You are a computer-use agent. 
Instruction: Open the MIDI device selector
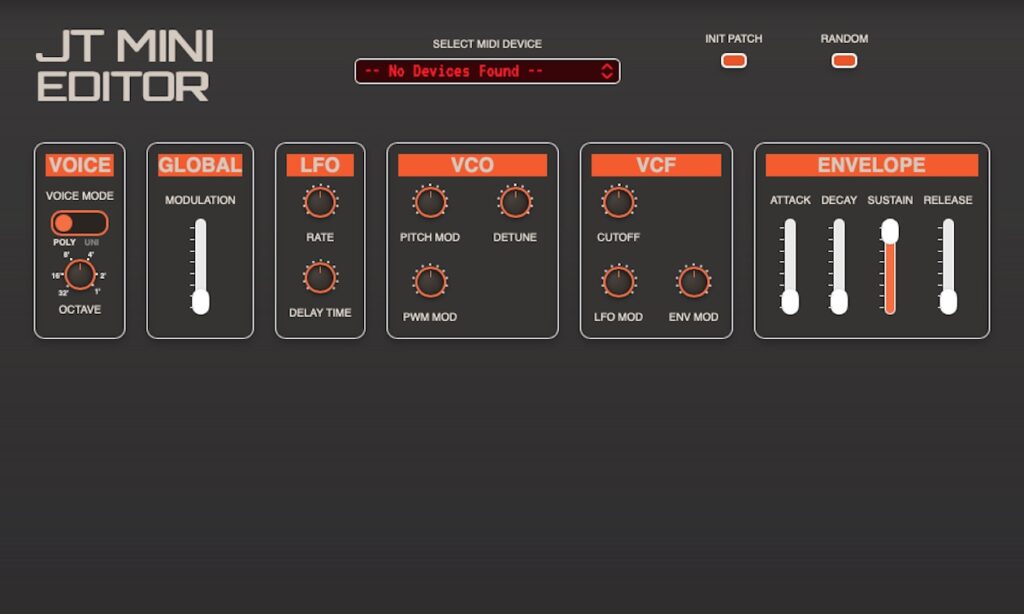(485, 71)
